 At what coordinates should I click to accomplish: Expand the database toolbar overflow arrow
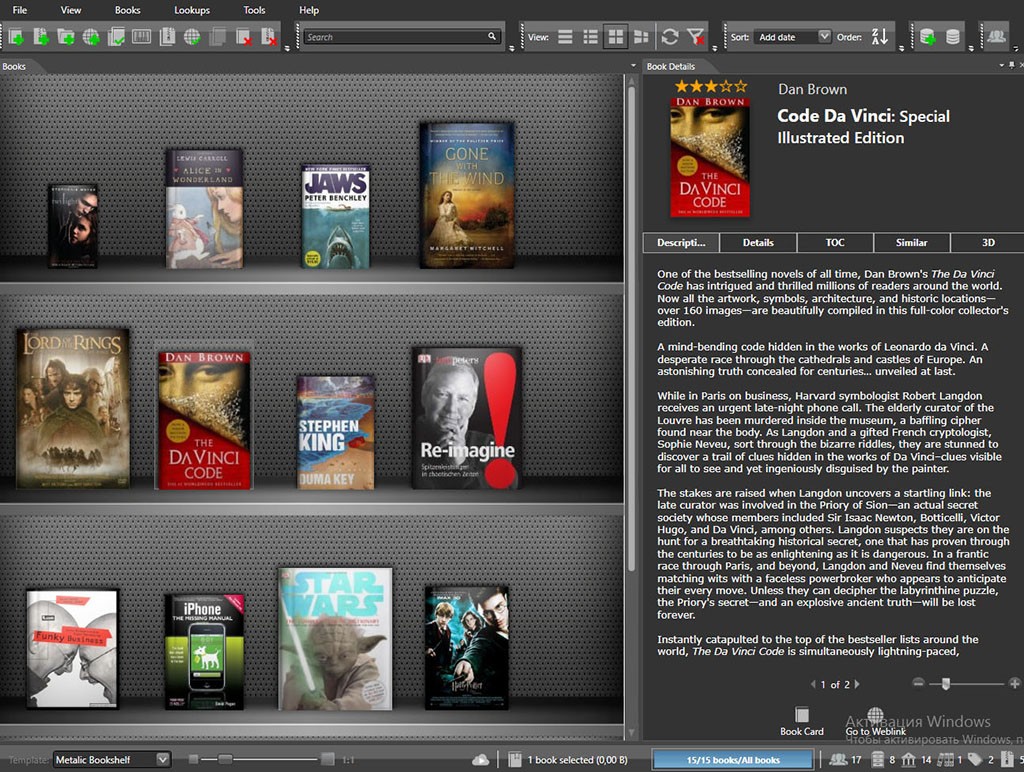(x=971, y=48)
